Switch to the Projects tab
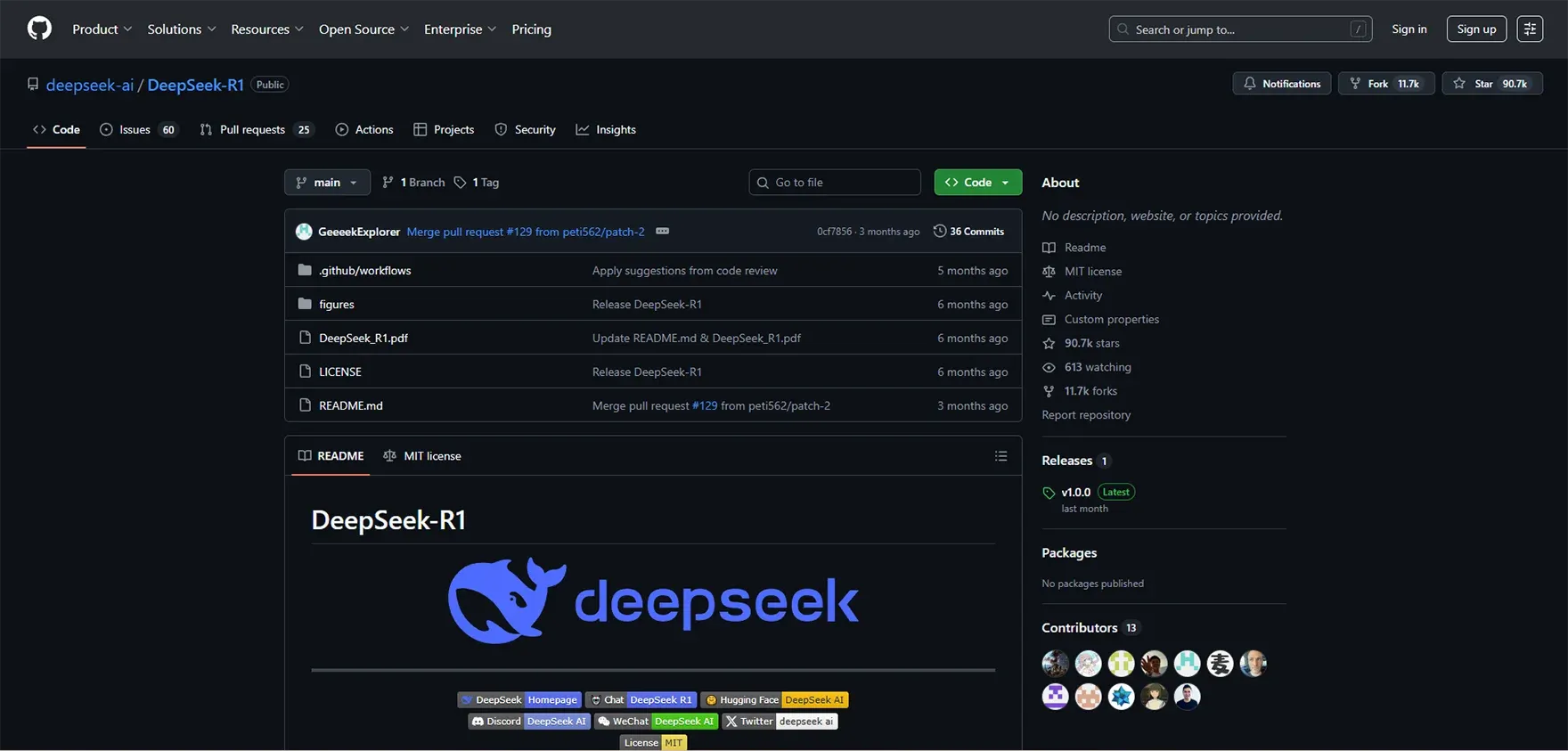Viewport: 1568px width, 751px height. tap(444, 129)
